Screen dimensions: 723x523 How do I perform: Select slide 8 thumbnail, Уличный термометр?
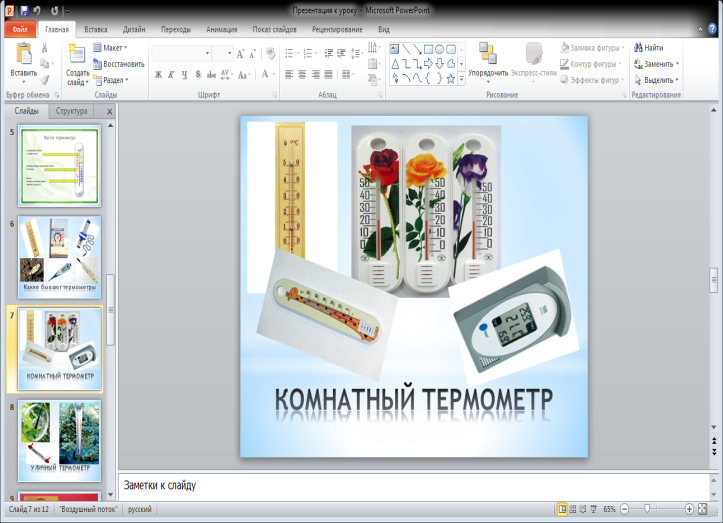pyautogui.click(x=59, y=441)
